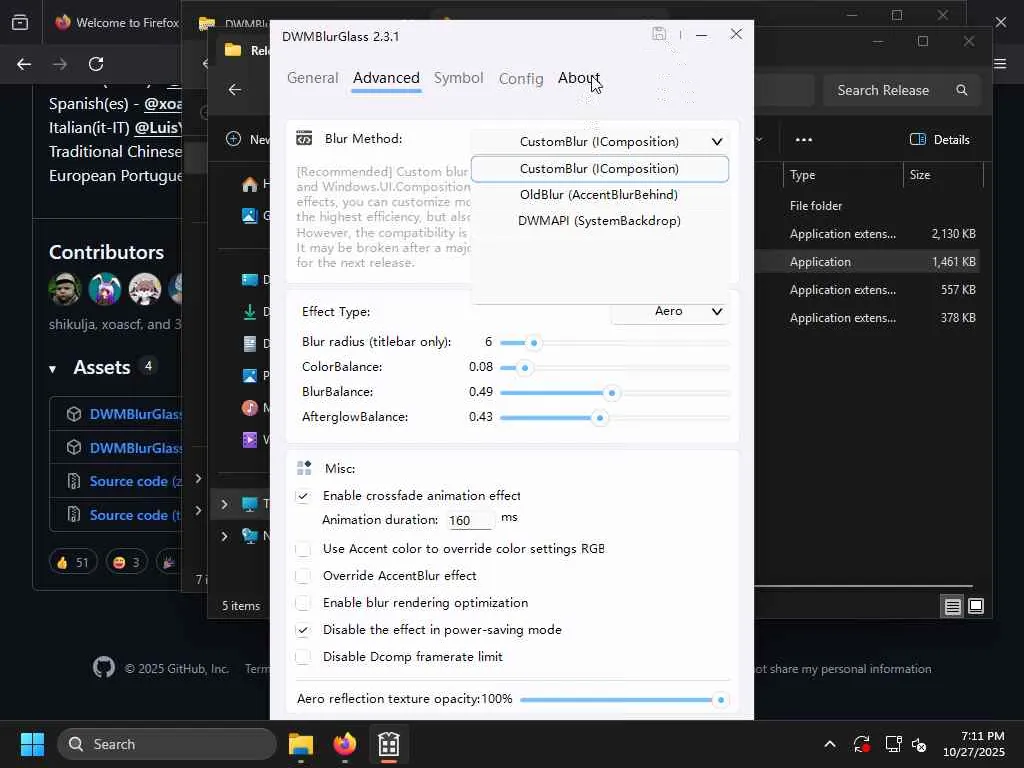The height and width of the screenshot is (768, 1024).
Task: Click the save icon in DWMBlurGlass title bar
Action: point(659,34)
